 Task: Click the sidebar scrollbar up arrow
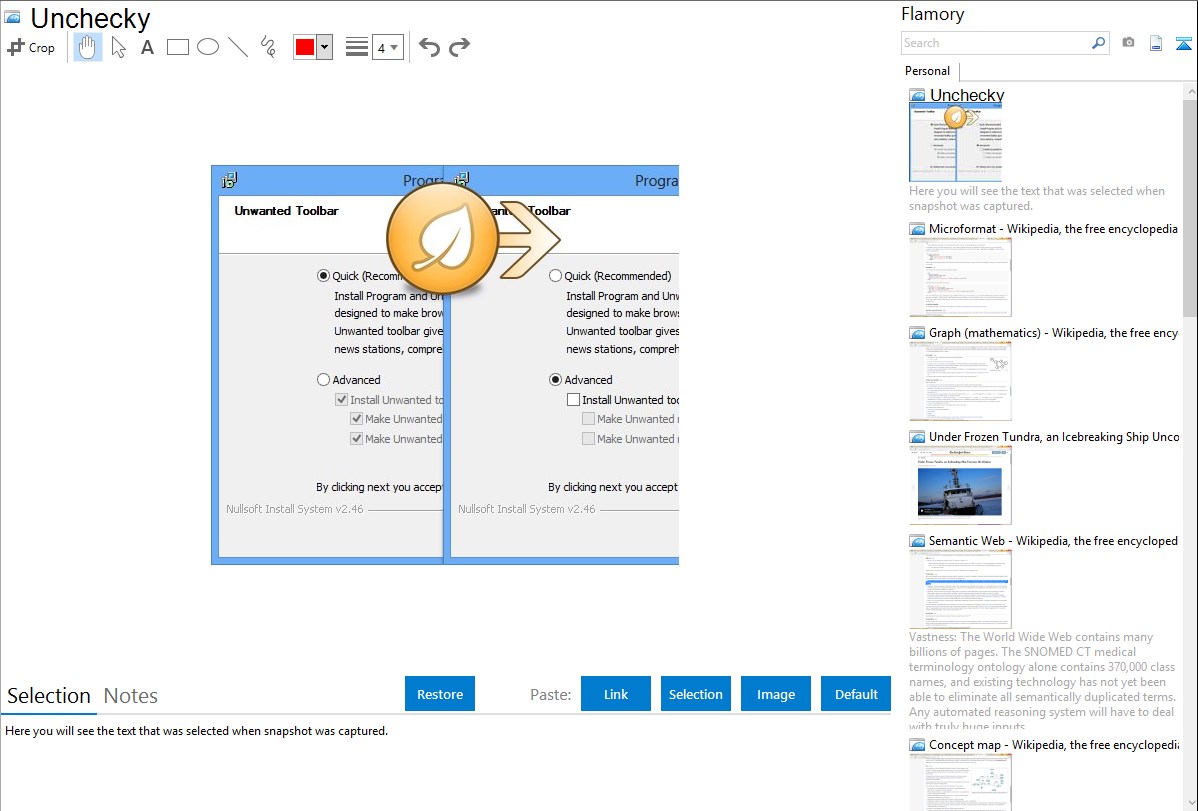coord(1190,91)
